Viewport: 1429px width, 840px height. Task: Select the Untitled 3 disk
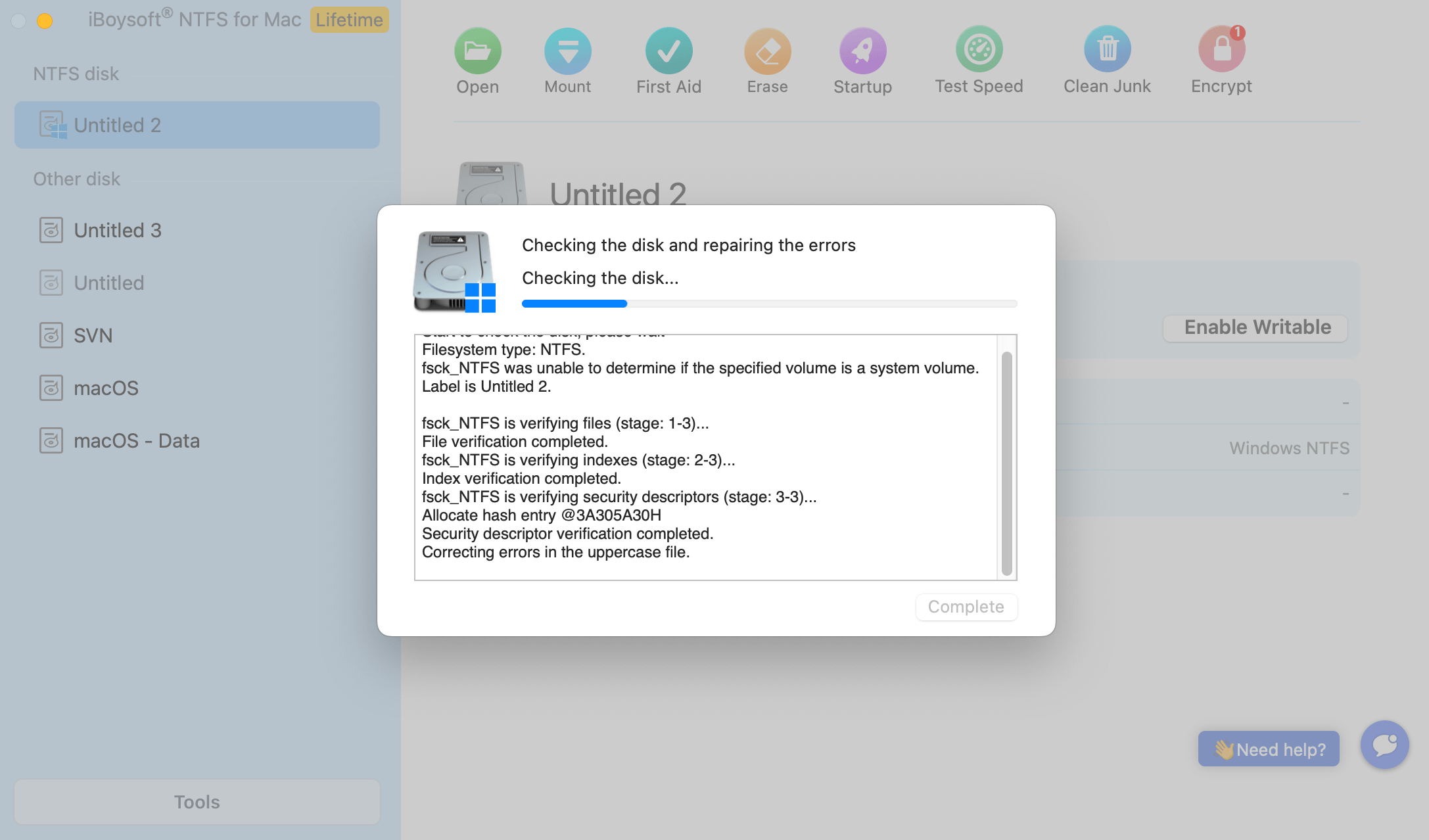pos(197,230)
